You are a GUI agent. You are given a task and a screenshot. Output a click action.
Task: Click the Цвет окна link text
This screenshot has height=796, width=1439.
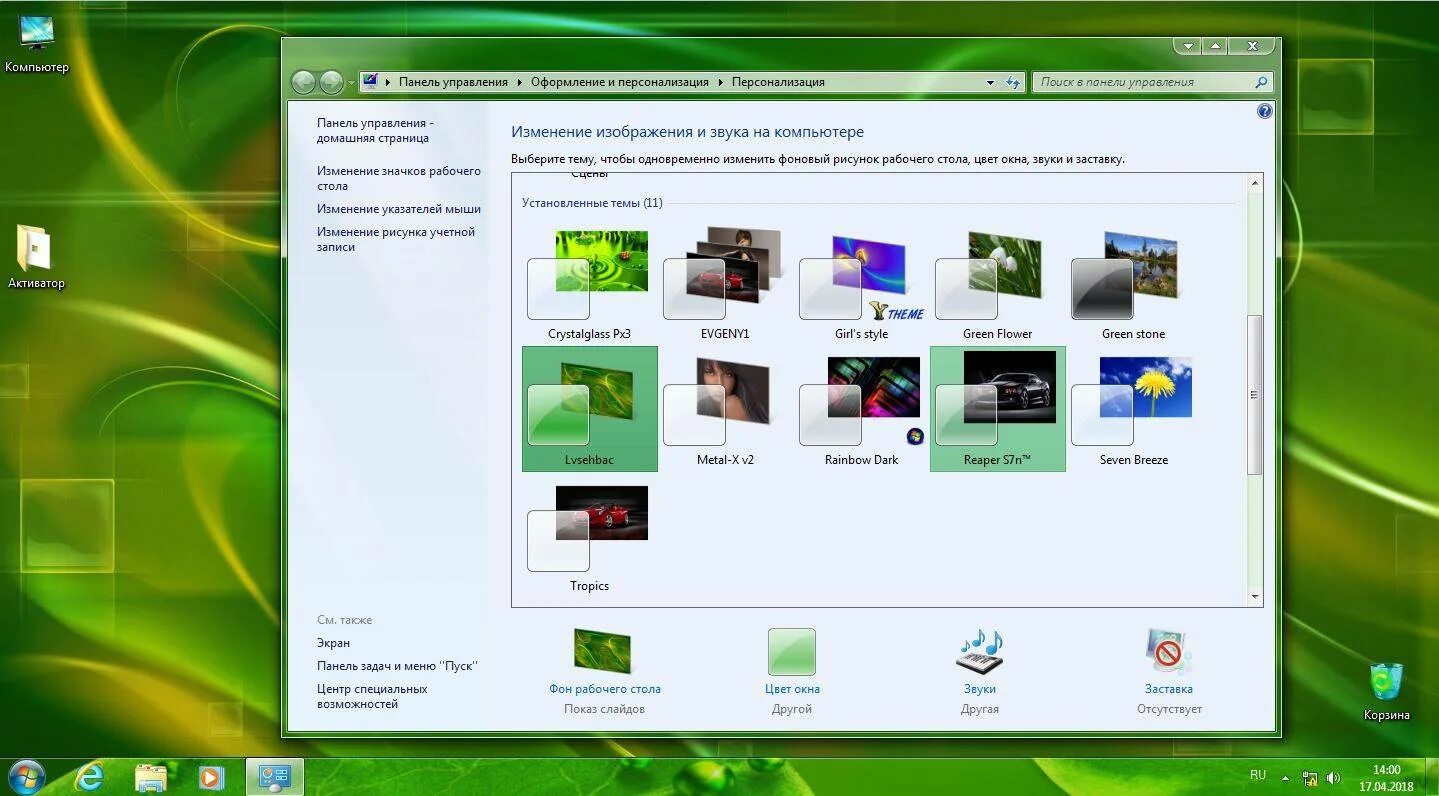(x=792, y=689)
